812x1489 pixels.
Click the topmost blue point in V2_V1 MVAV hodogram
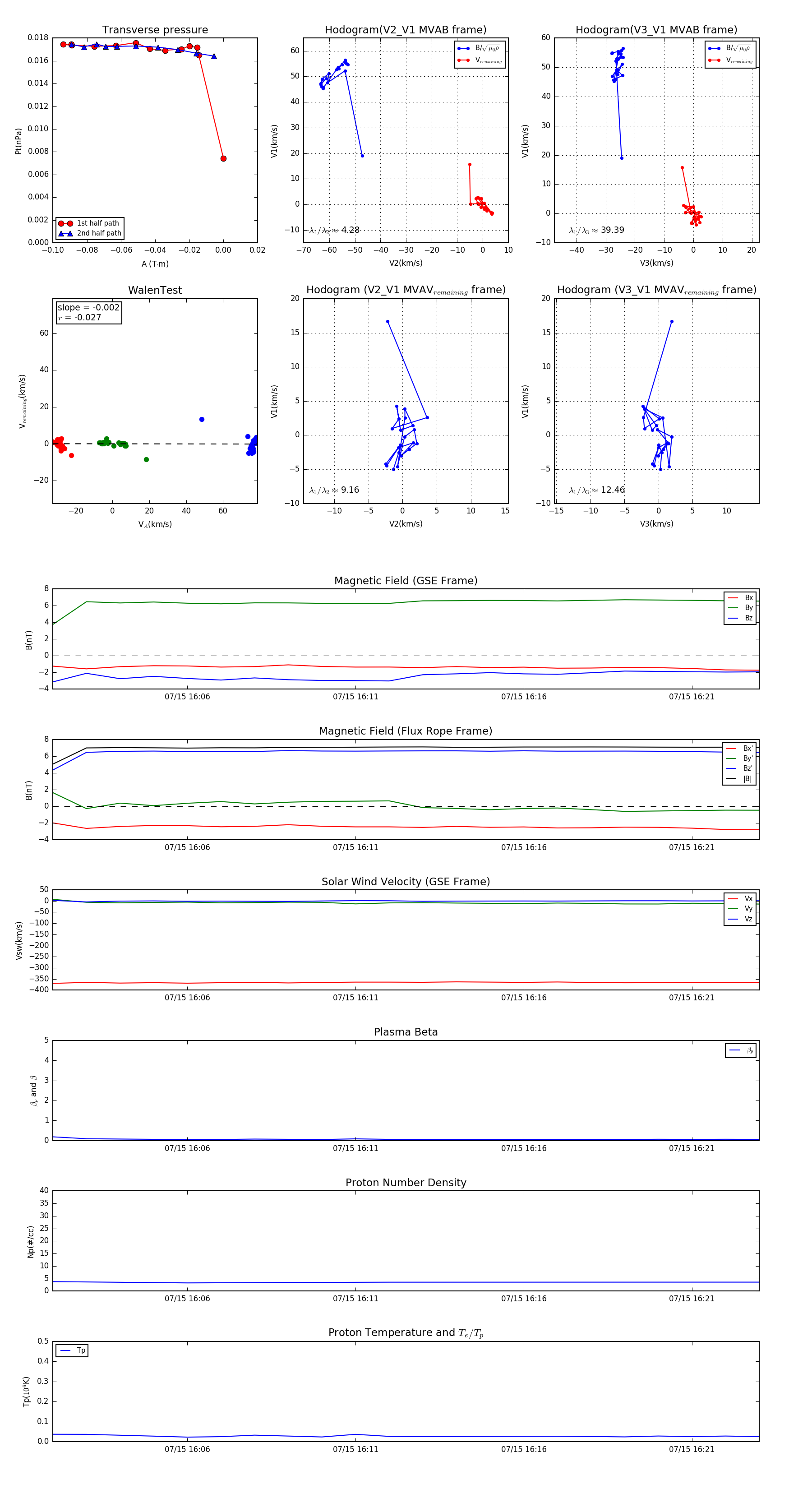click(387, 321)
